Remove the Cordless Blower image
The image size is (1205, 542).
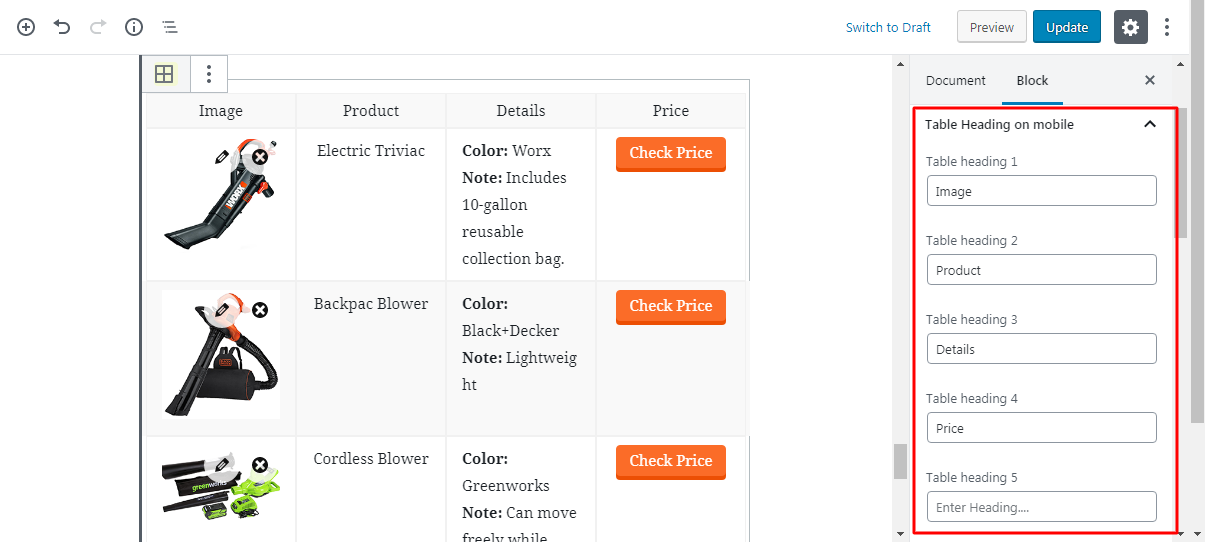click(259, 465)
